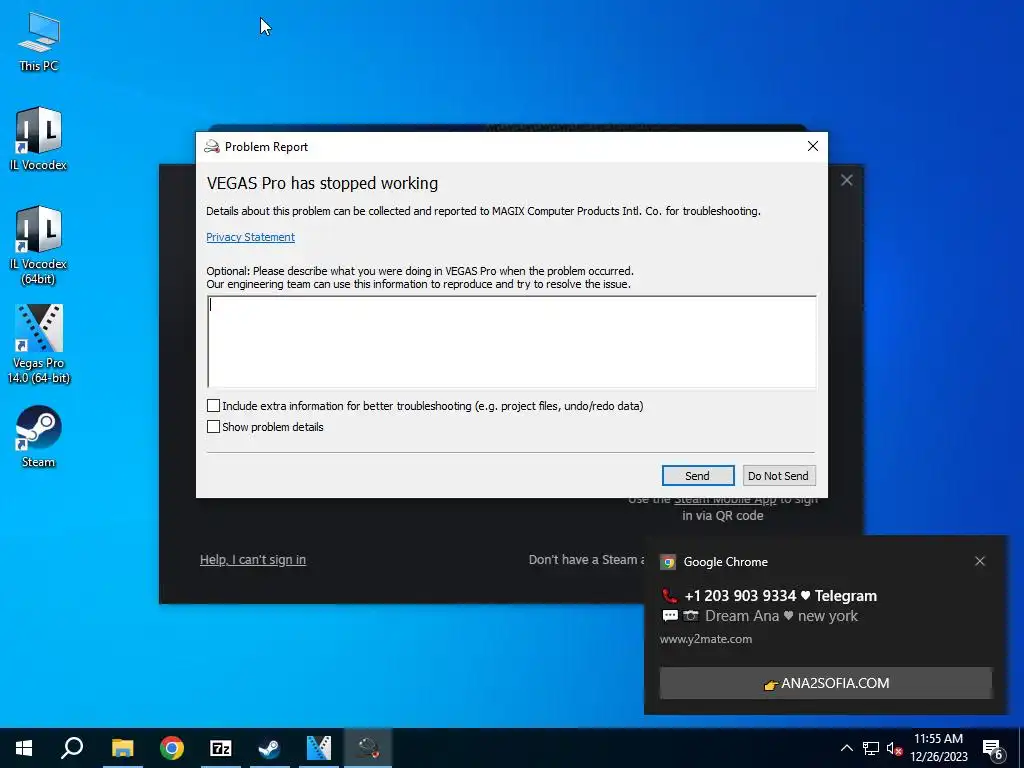Screen dimensions: 1024x768
Task: Launch Vegas Pro 14.0 (64-bit) desktop shortcut
Action: [39, 344]
